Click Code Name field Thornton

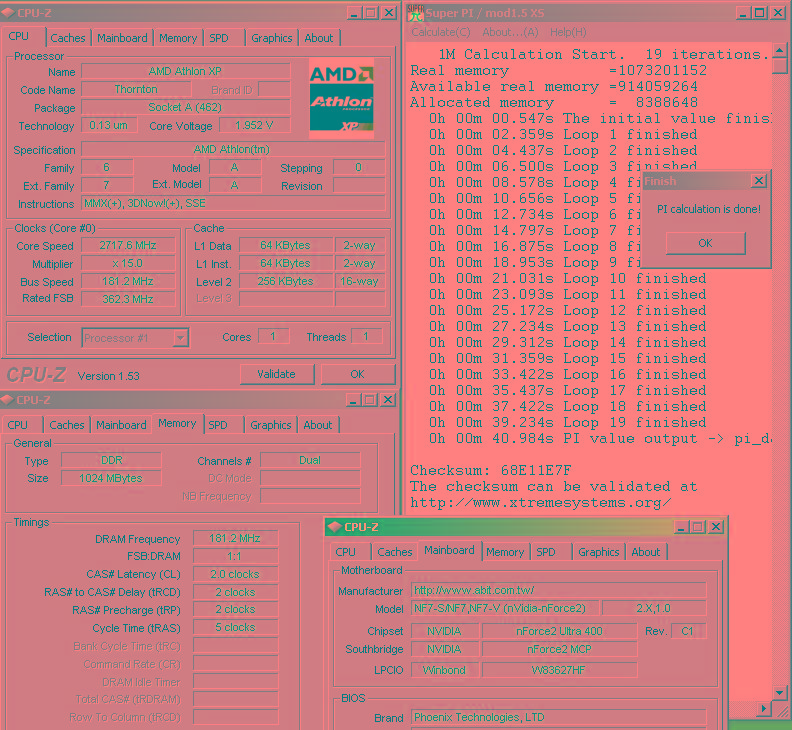pos(136,89)
